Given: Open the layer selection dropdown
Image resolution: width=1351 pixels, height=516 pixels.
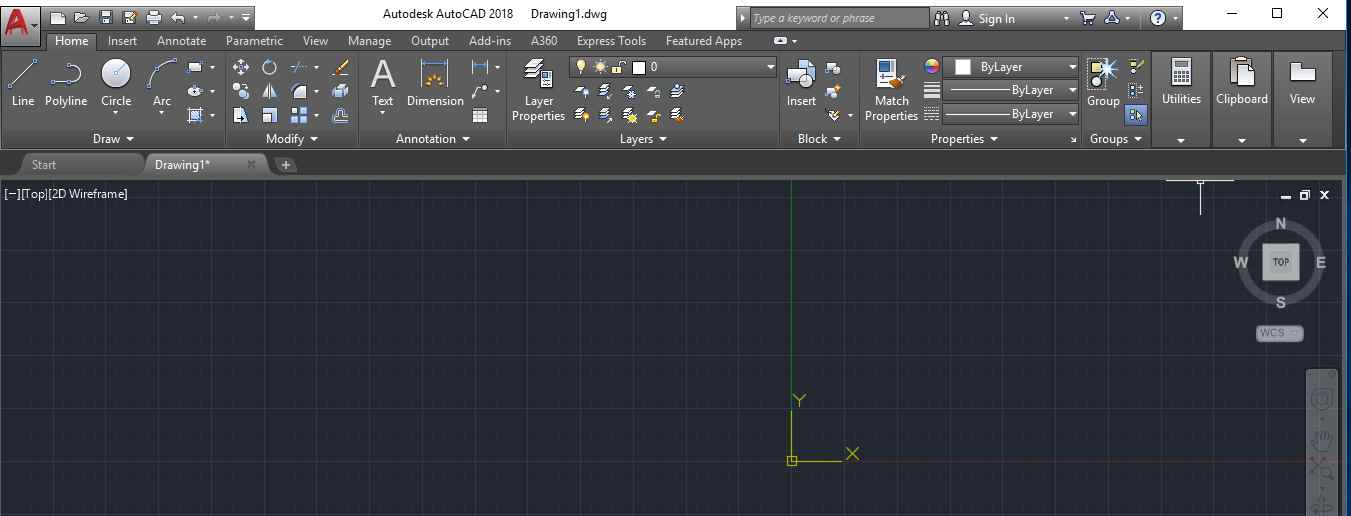Looking at the screenshot, I should pyautogui.click(x=770, y=67).
